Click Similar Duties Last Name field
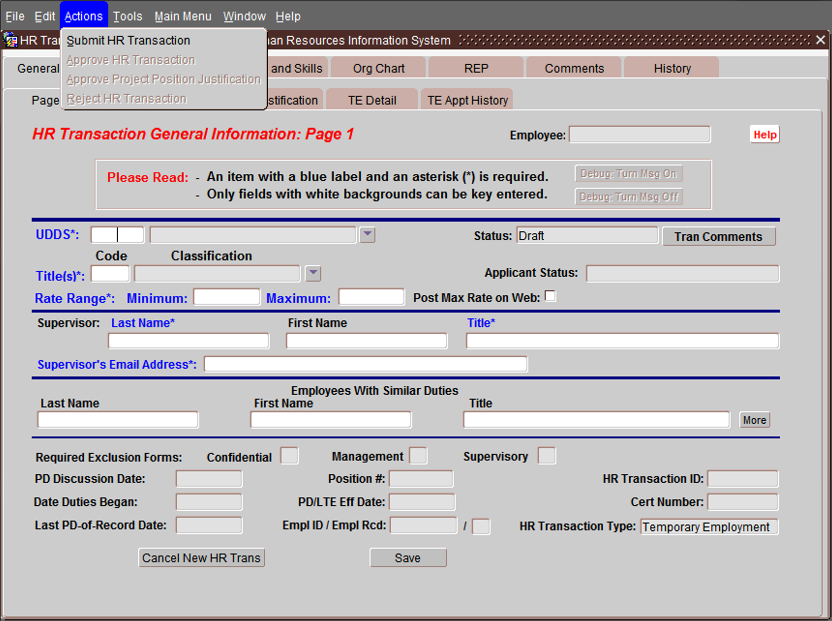The height and width of the screenshot is (621, 832). [x=118, y=420]
